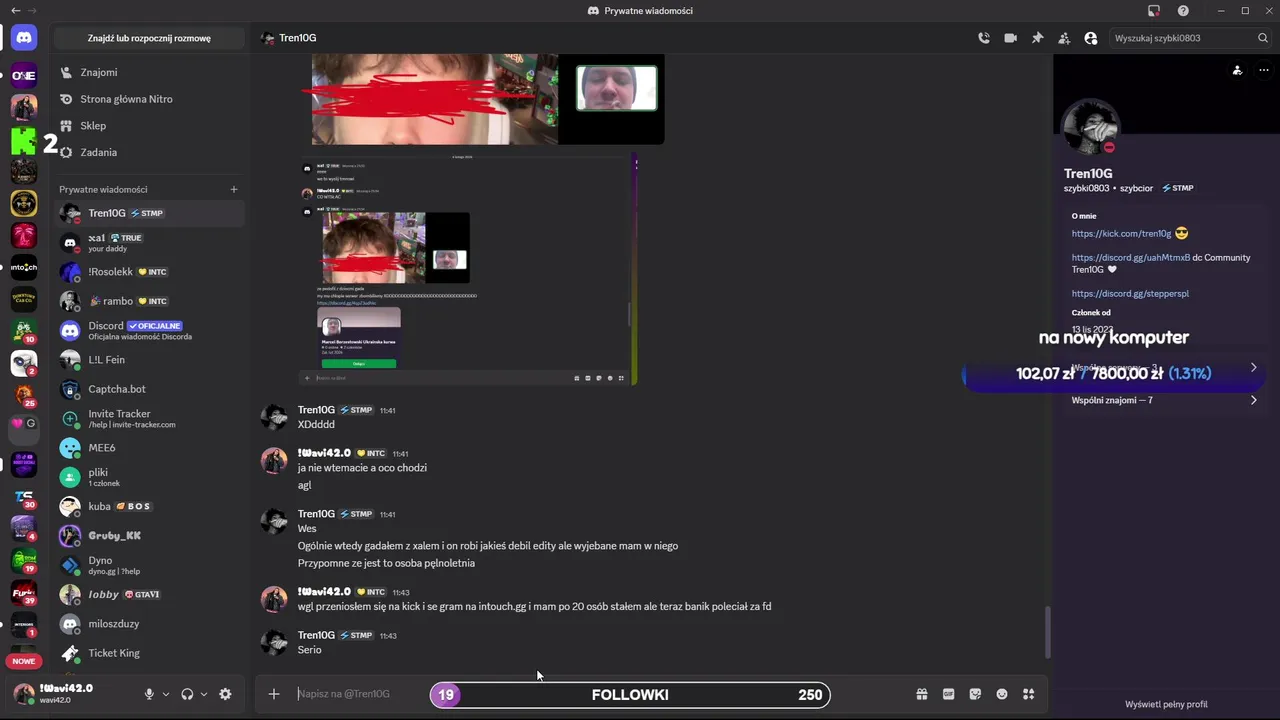Open the Downtown Cab Co server
The height and width of the screenshot is (720, 1280).
(24, 300)
